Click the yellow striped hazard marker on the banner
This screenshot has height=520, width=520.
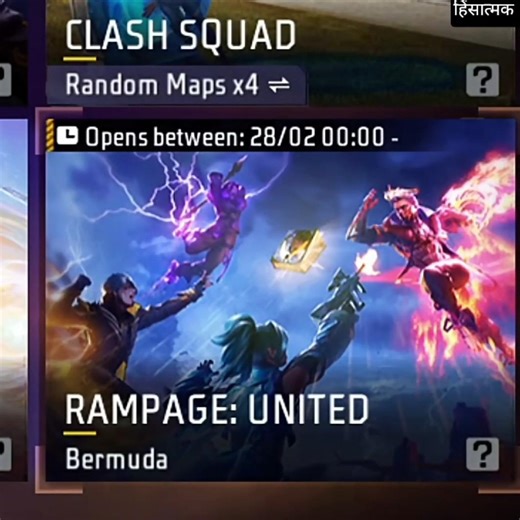click(50, 135)
